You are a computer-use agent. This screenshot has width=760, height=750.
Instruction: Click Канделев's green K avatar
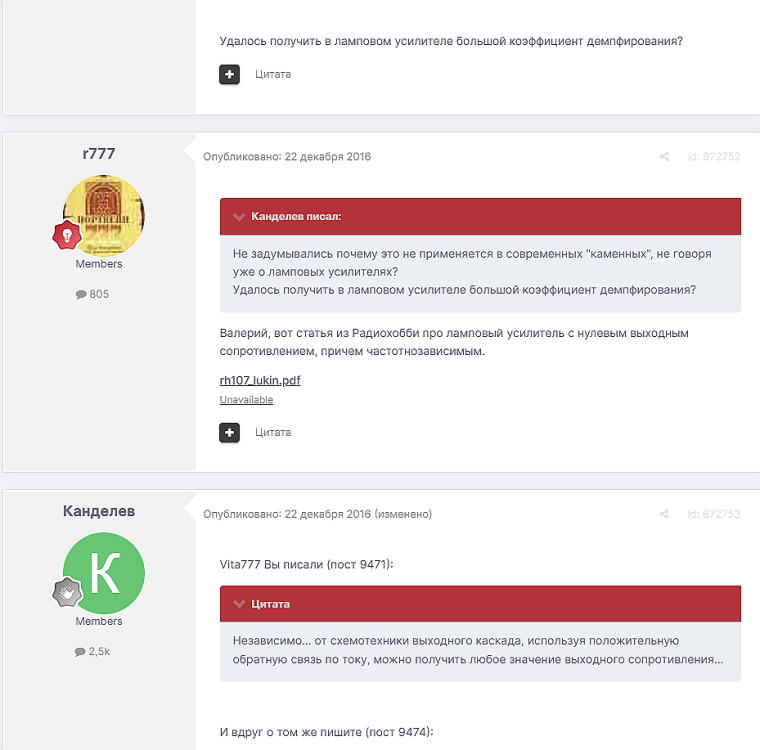tap(104, 573)
